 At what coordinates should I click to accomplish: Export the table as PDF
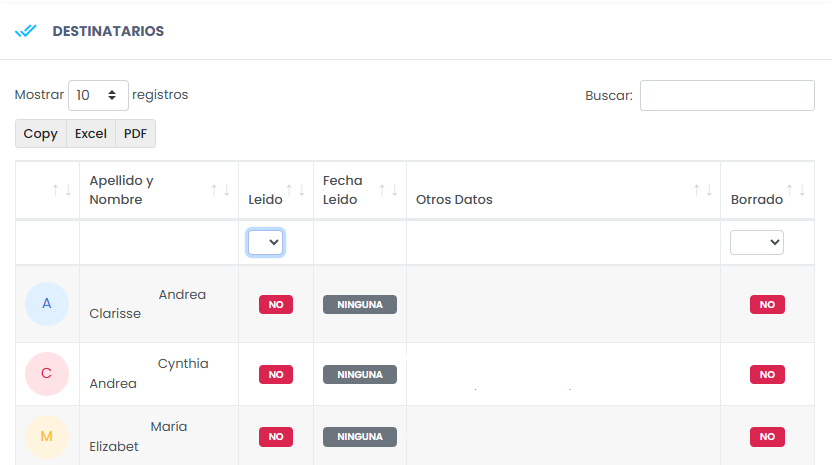click(135, 134)
